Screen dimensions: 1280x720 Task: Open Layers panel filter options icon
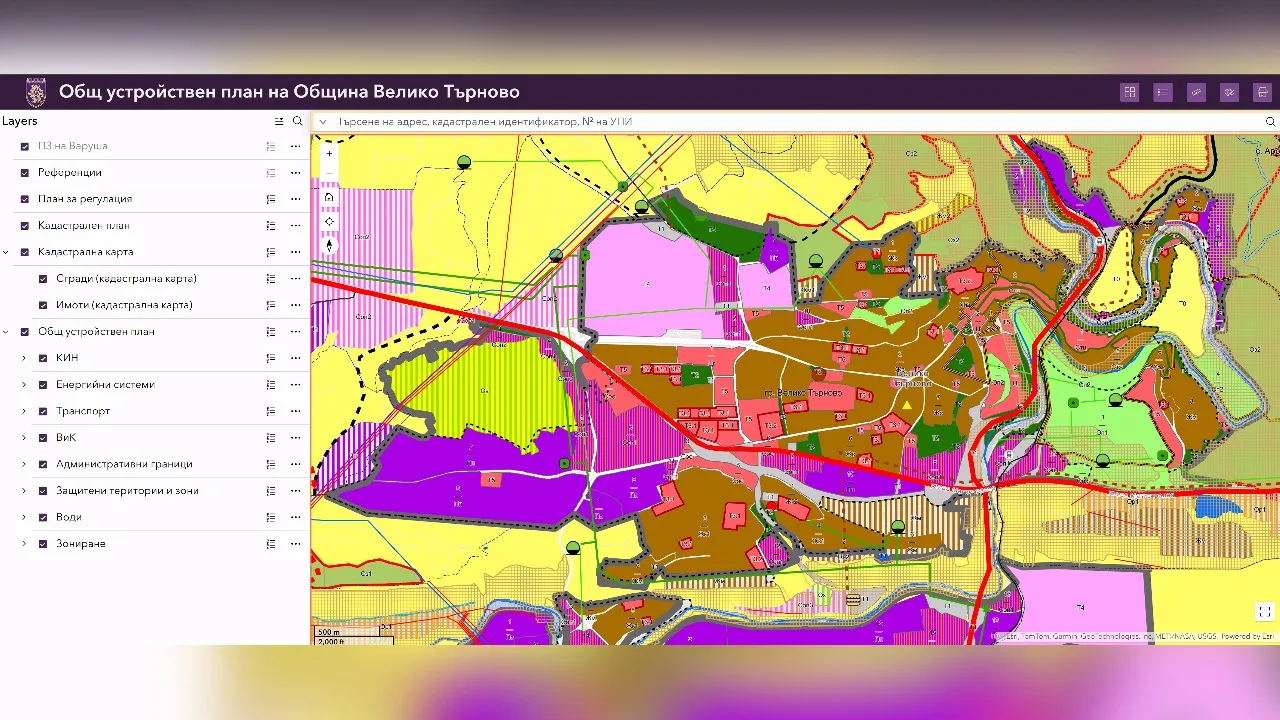pyautogui.click(x=279, y=121)
